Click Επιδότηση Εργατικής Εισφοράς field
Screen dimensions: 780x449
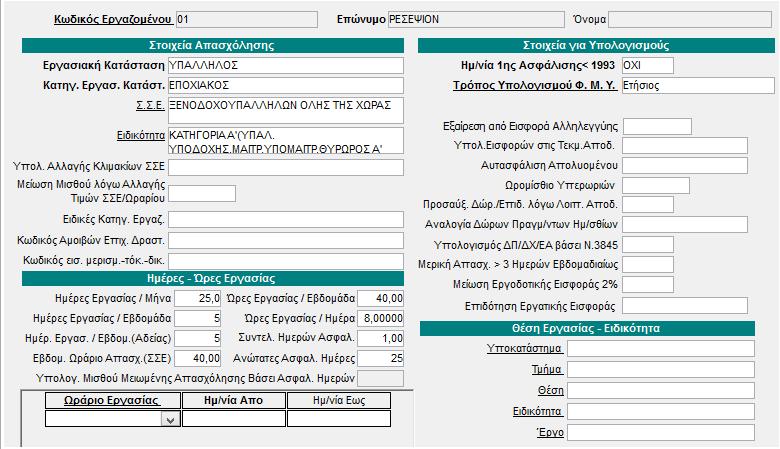685,306
